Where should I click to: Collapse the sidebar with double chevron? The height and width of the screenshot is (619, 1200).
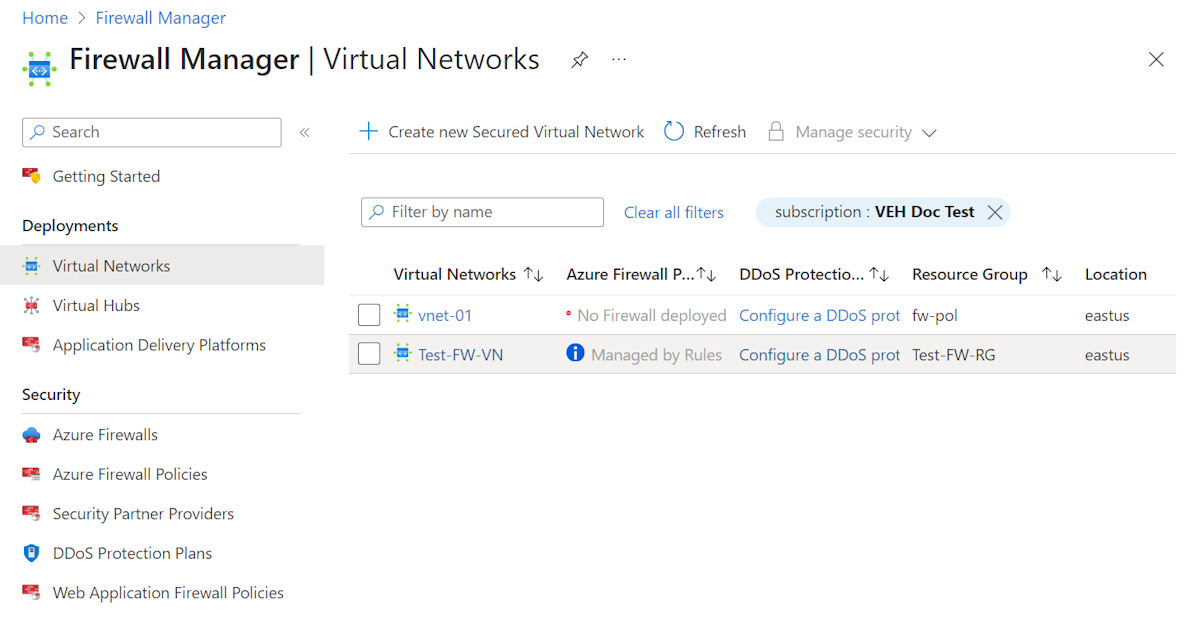click(x=305, y=132)
